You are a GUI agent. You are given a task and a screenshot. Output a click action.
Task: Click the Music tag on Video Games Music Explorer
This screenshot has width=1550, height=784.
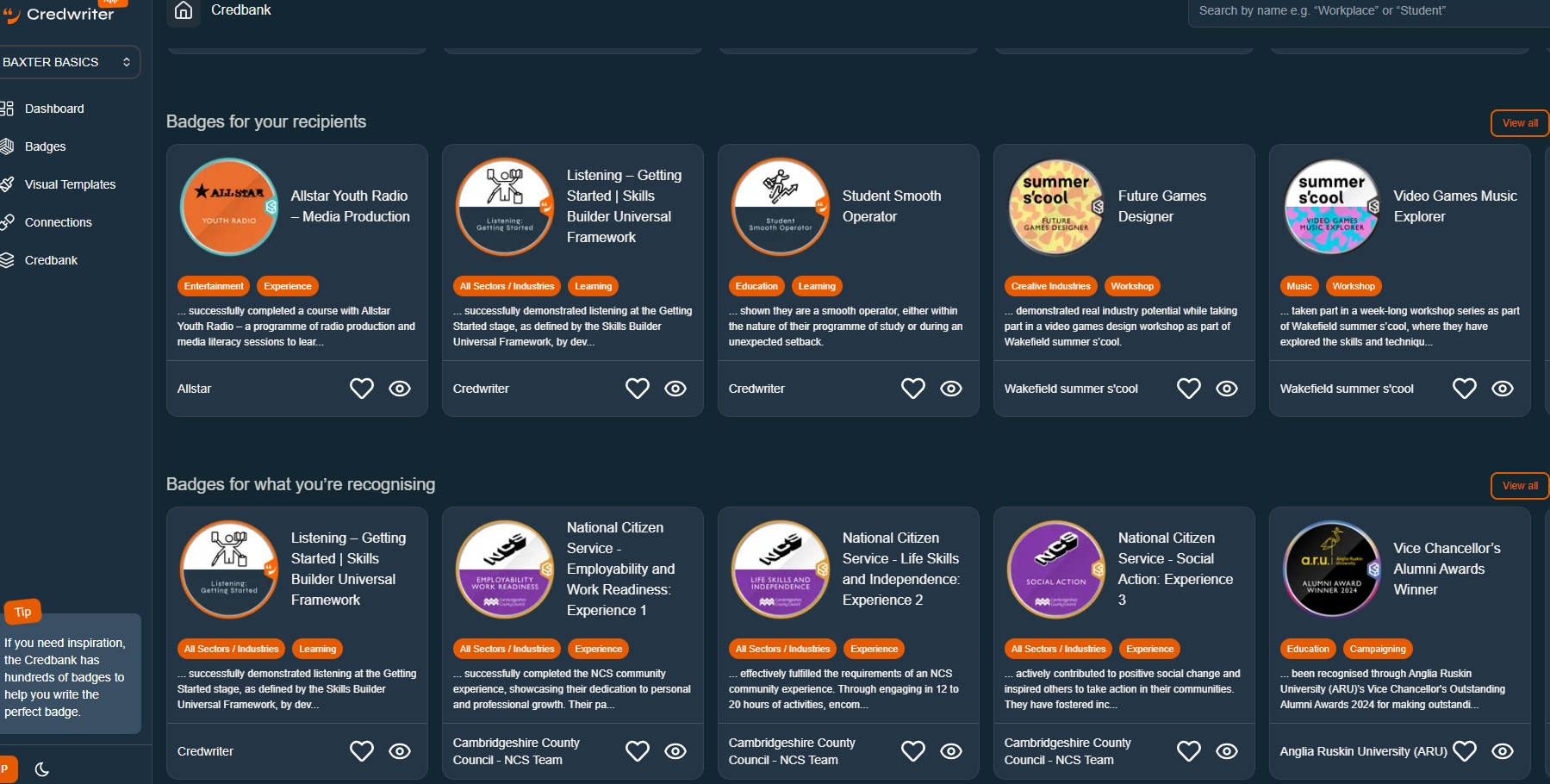pos(1298,285)
